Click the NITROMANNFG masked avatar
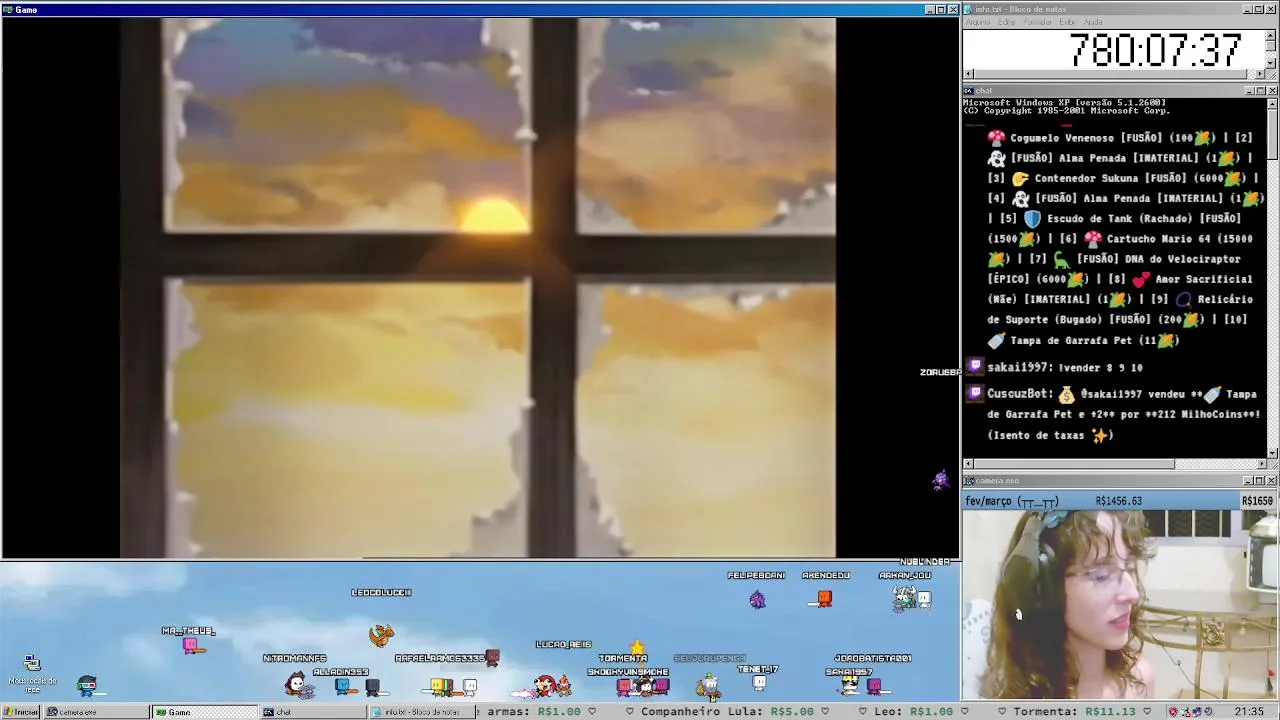Viewport: 1280px width, 720px height. [298, 684]
